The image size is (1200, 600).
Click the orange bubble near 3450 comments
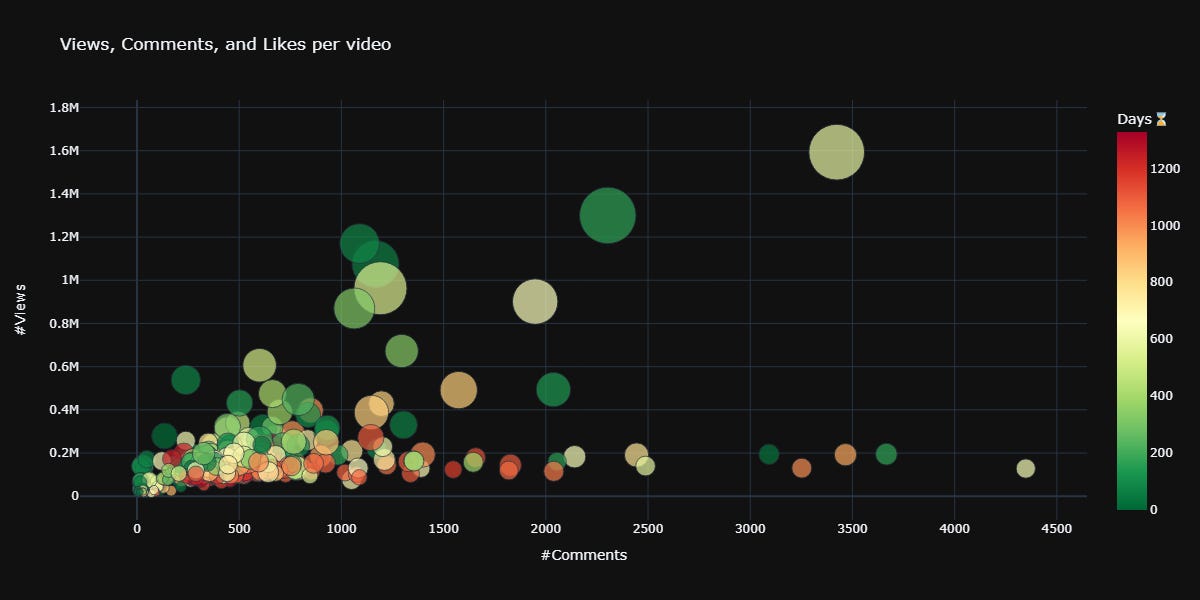pos(845,454)
